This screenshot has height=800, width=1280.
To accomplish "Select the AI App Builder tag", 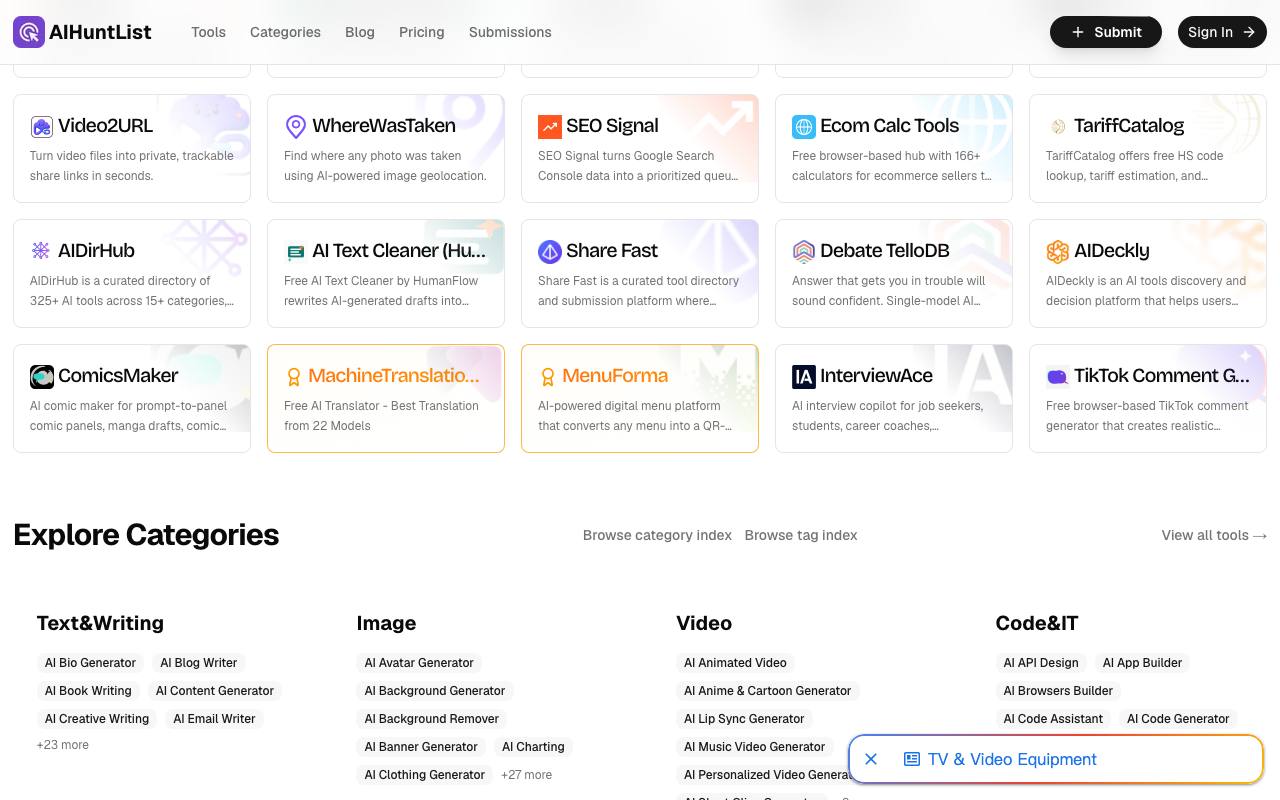I will click(1142, 663).
